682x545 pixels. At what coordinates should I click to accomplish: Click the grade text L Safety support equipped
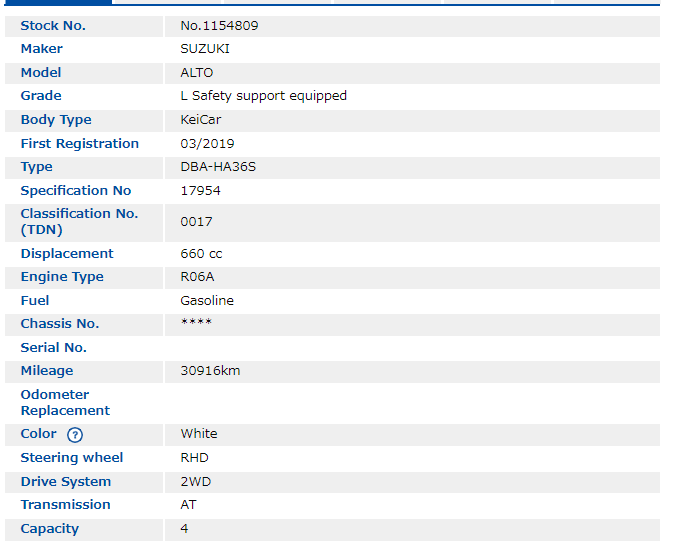click(x=264, y=96)
